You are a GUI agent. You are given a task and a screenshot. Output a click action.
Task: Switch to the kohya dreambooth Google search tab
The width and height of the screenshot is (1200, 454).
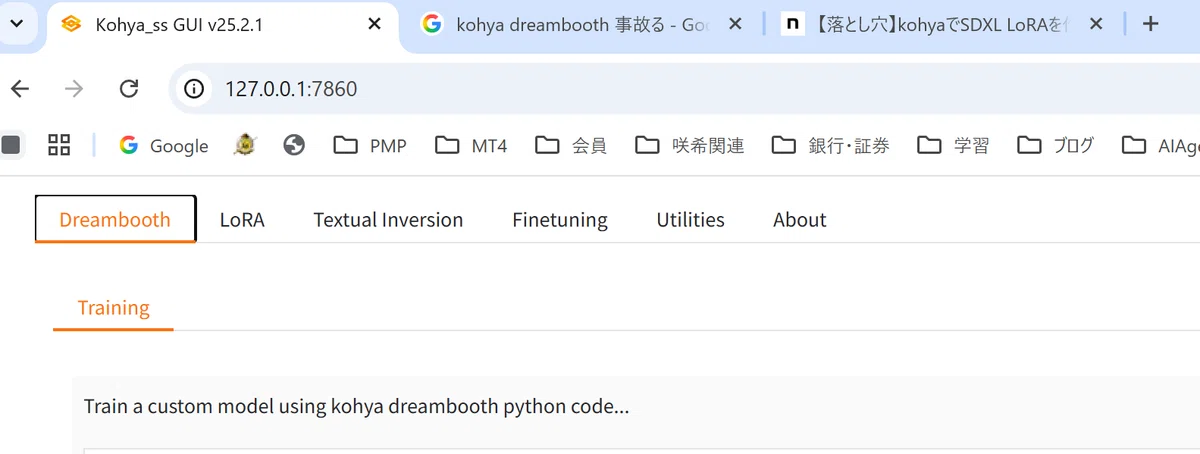tap(583, 25)
